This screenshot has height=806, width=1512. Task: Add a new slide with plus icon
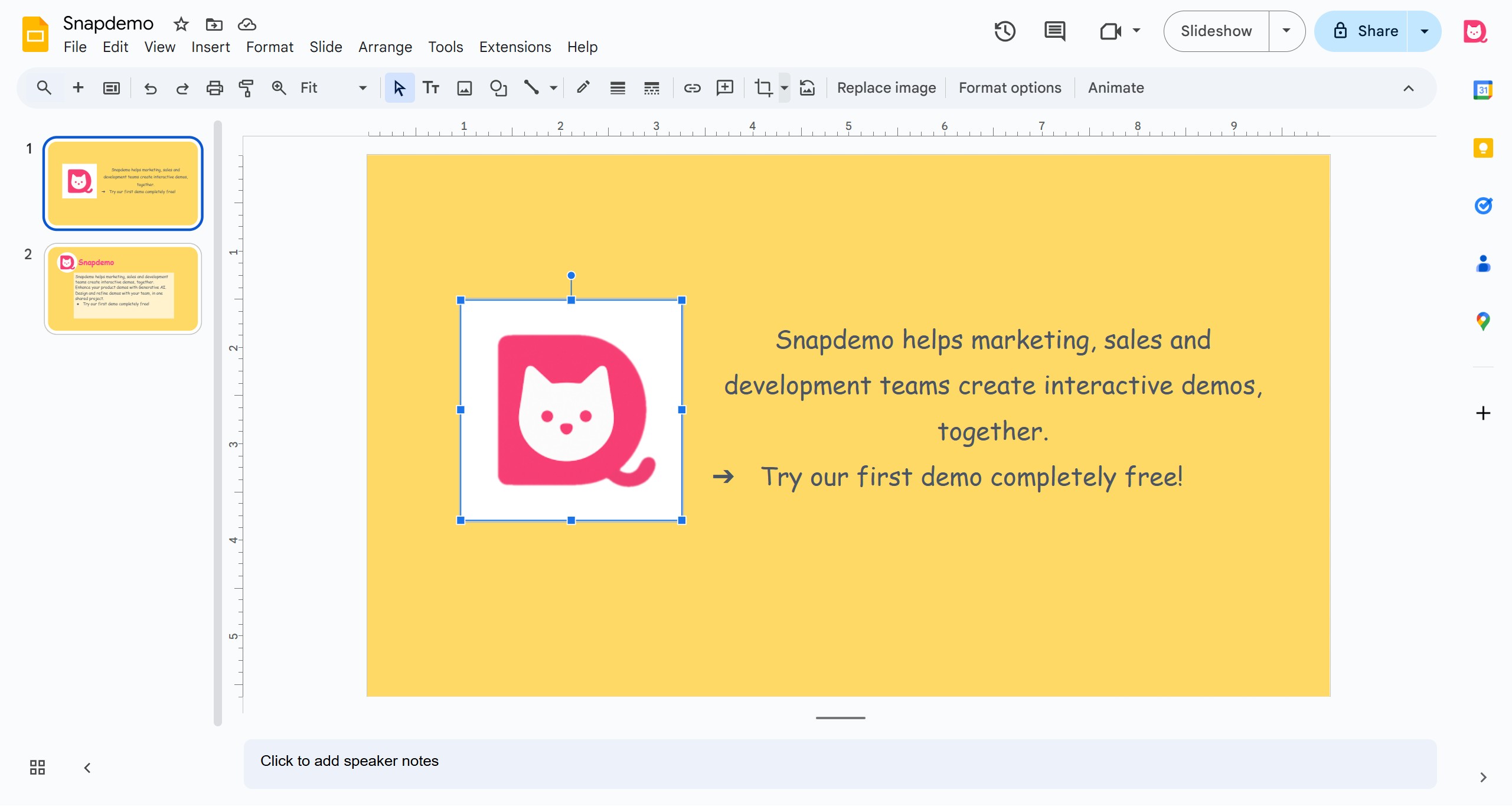77,88
